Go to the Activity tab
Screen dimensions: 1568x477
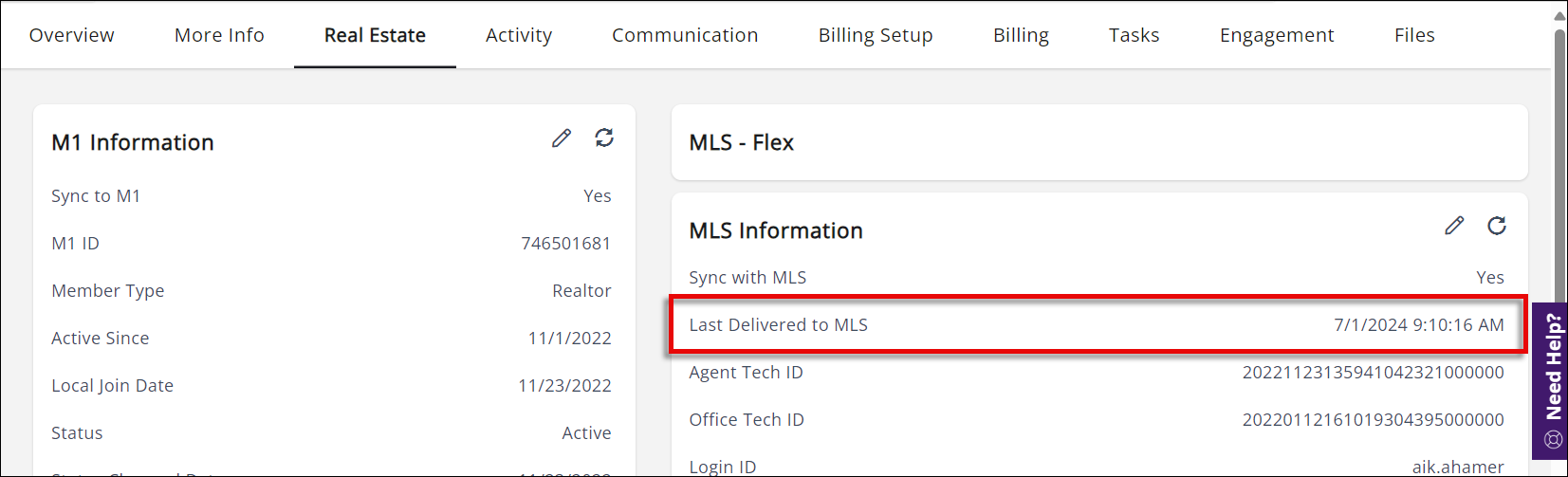pos(519,35)
